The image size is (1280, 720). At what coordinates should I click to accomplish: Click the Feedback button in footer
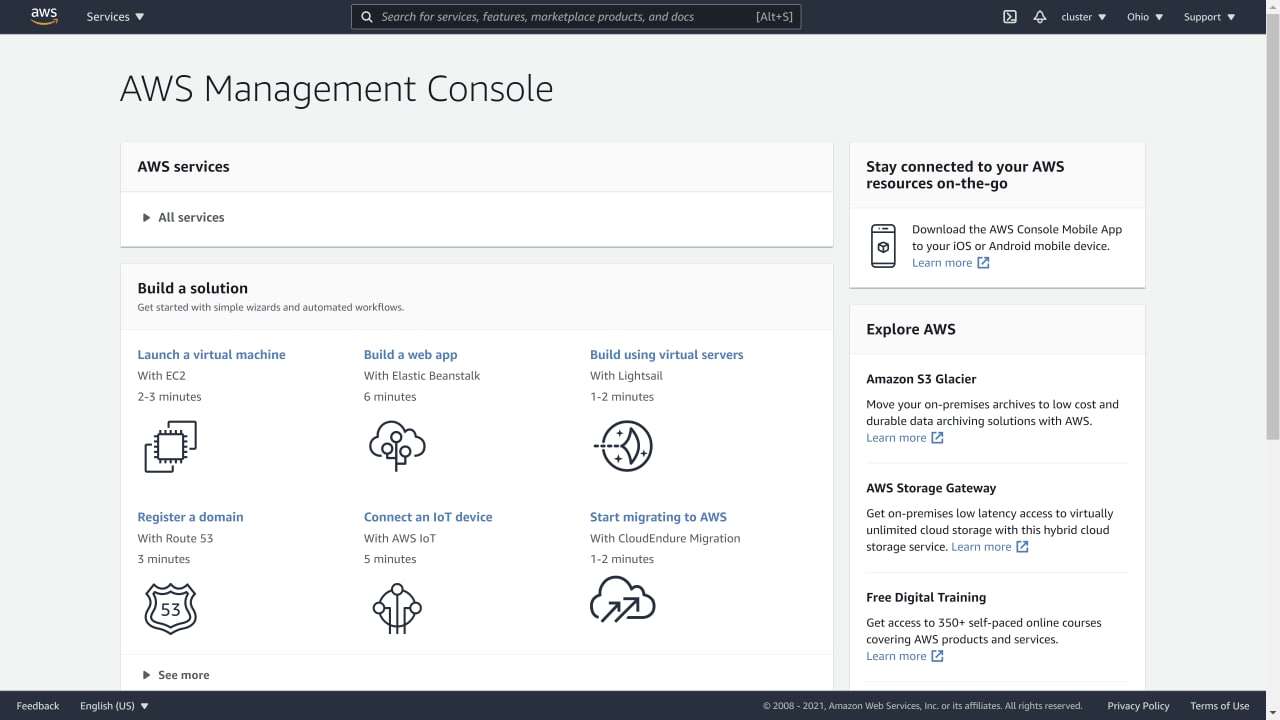coord(38,706)
